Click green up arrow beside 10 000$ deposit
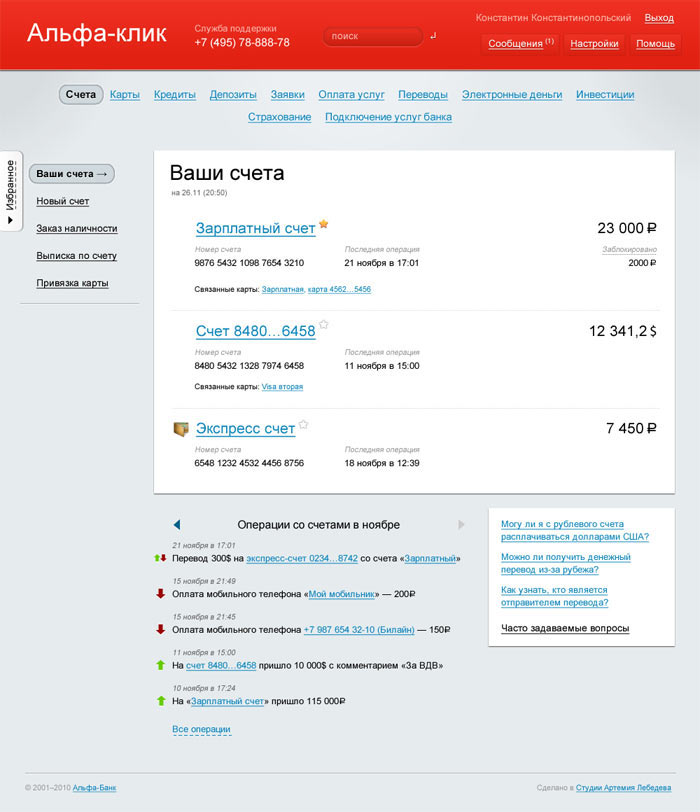Screen dimensions: 700x812 click(160, 665)
